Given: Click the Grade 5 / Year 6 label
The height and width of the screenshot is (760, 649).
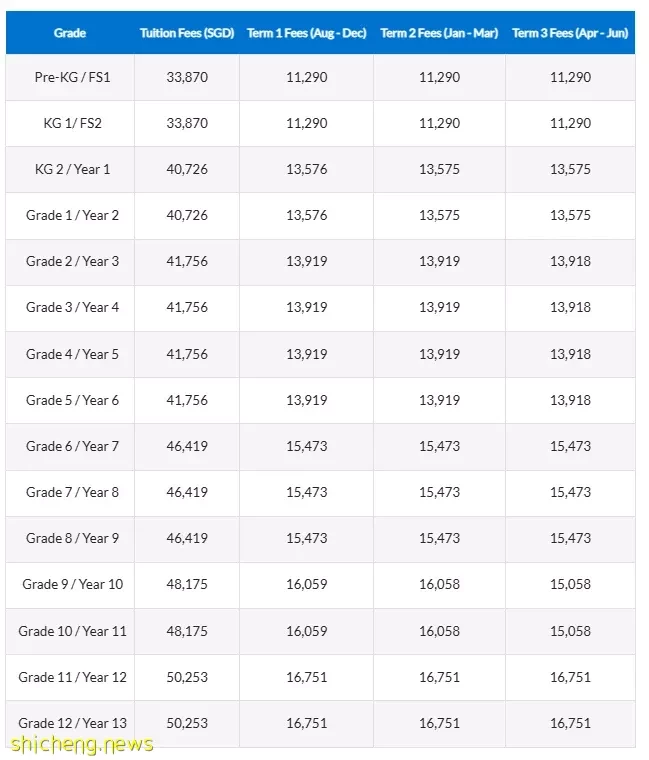Looking at the screenshot, I should coord(72,400).
